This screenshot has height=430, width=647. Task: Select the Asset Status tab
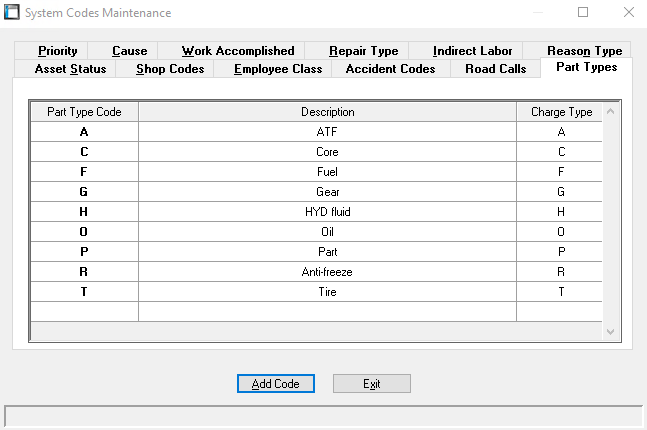coord(70,69)
